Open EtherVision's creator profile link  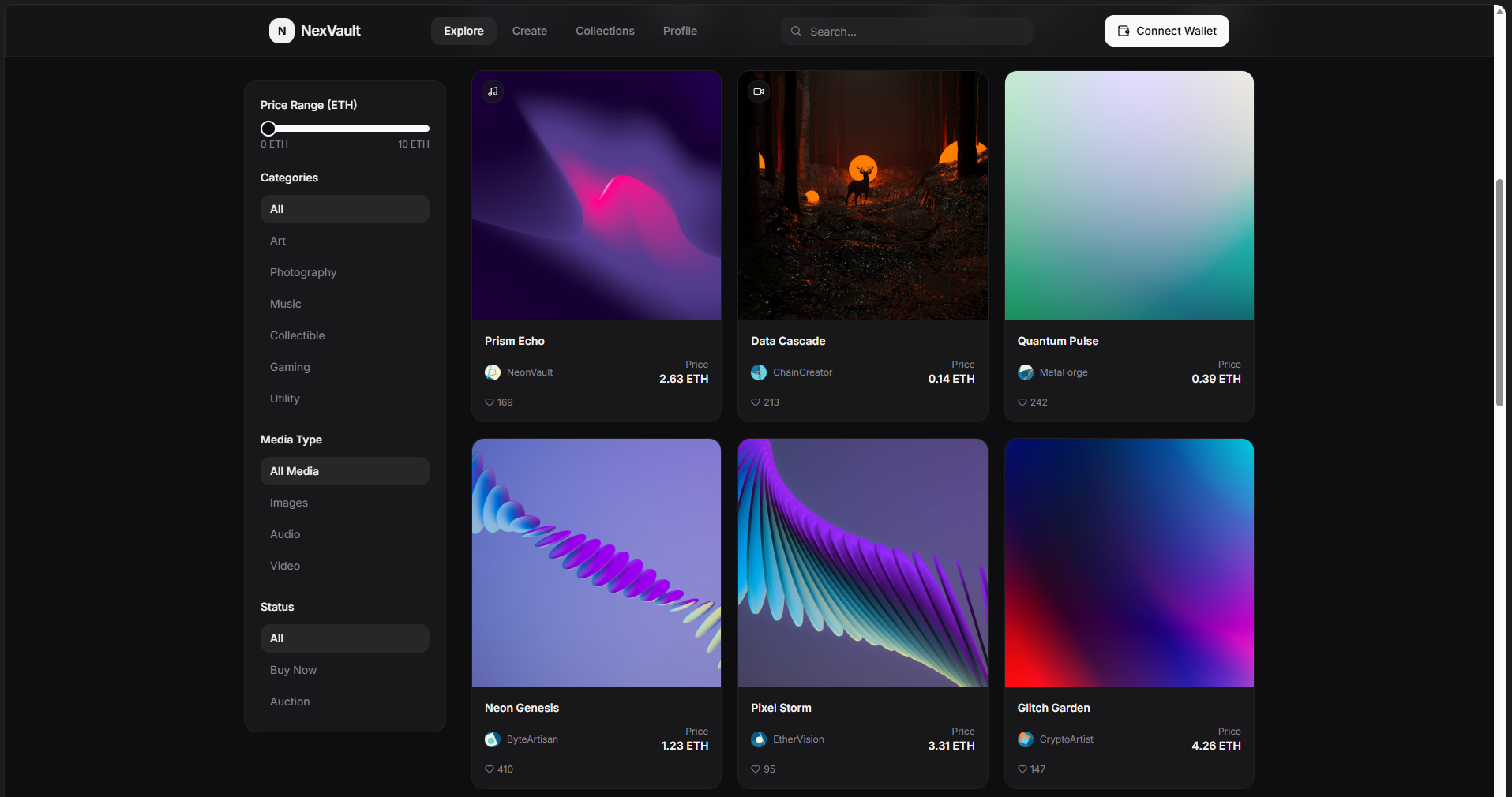tap(797, 739)
